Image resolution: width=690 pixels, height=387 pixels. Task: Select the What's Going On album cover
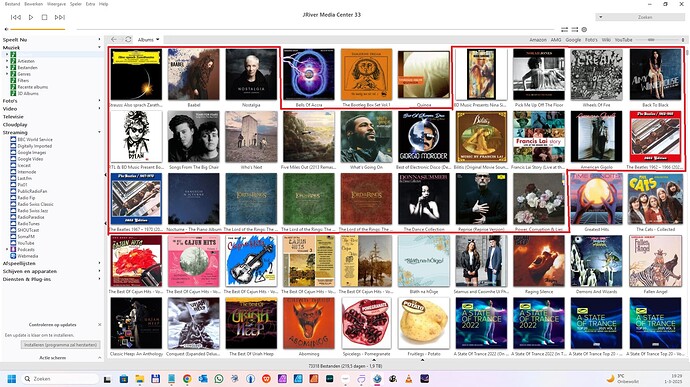click(366, 137)
